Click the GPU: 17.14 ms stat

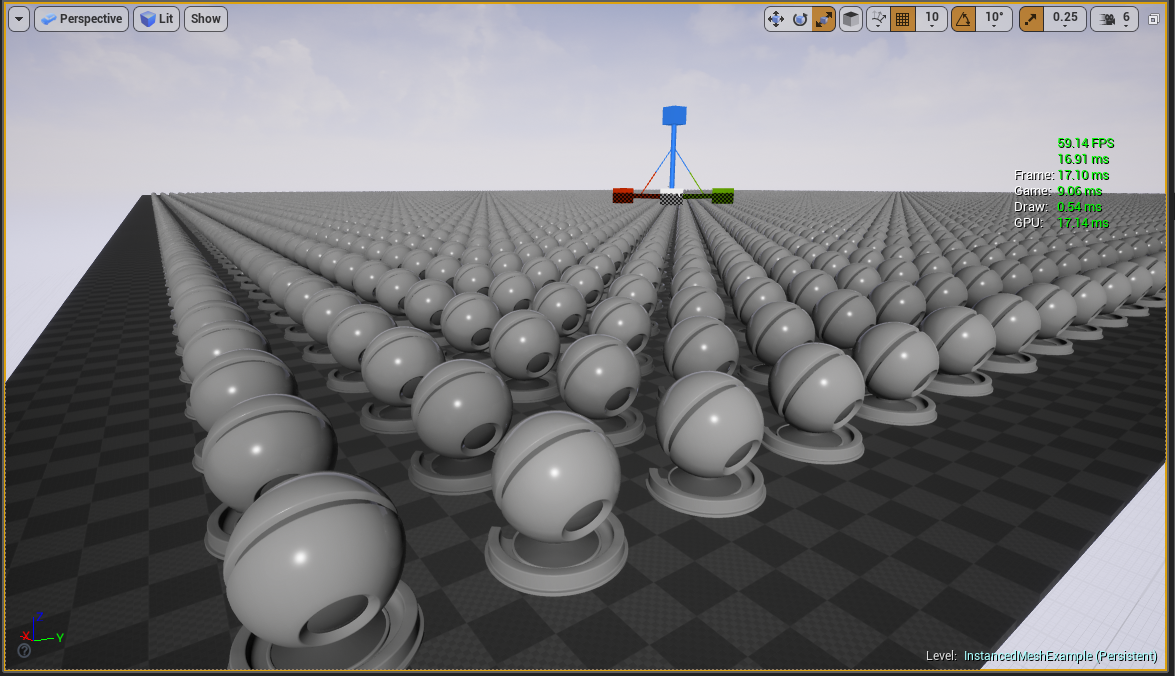click(1061, 223)
